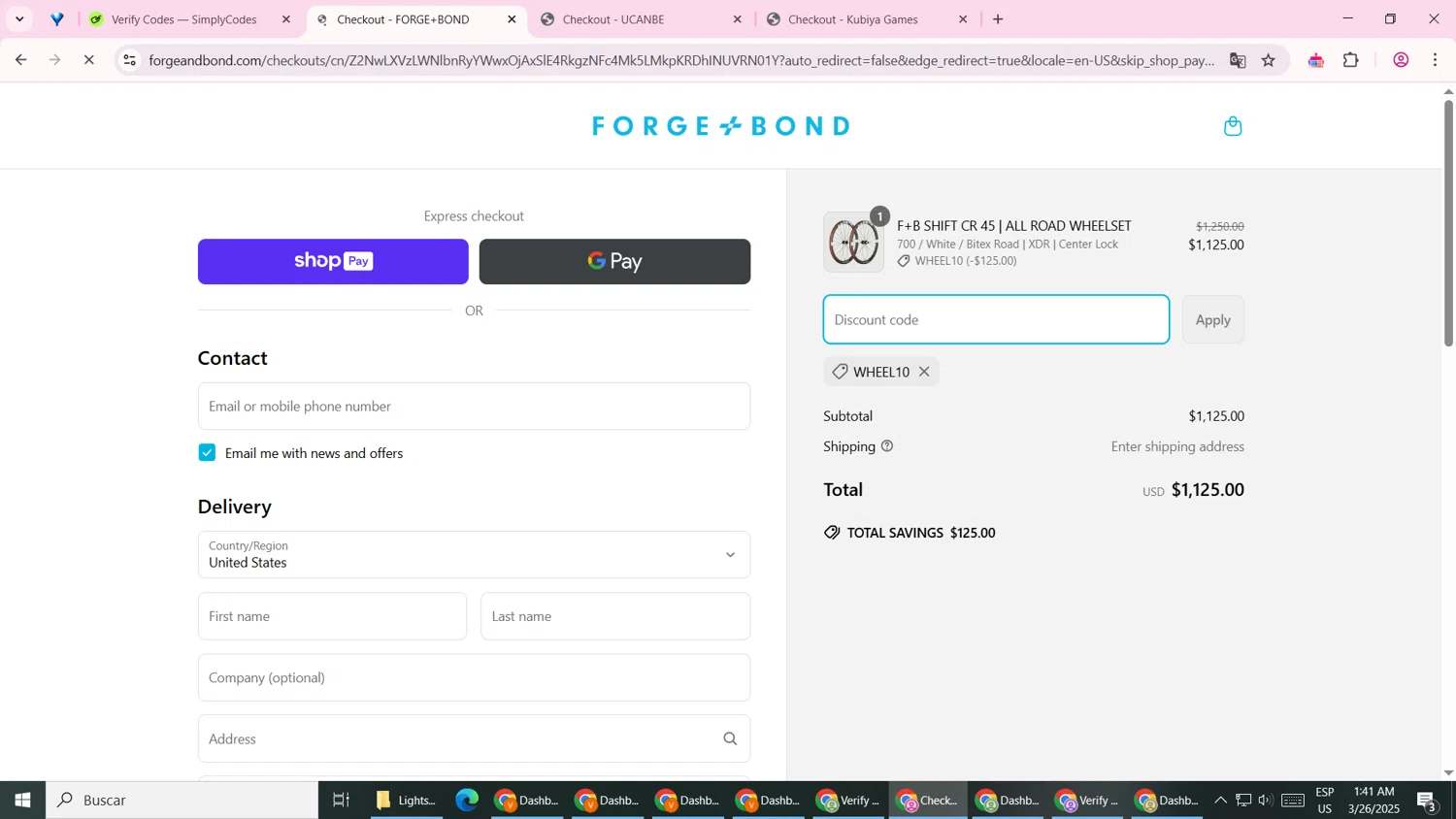Click the scrollbar down arrow
The height and width of the screenshot is (819, 1456).
click(1448, 773)
